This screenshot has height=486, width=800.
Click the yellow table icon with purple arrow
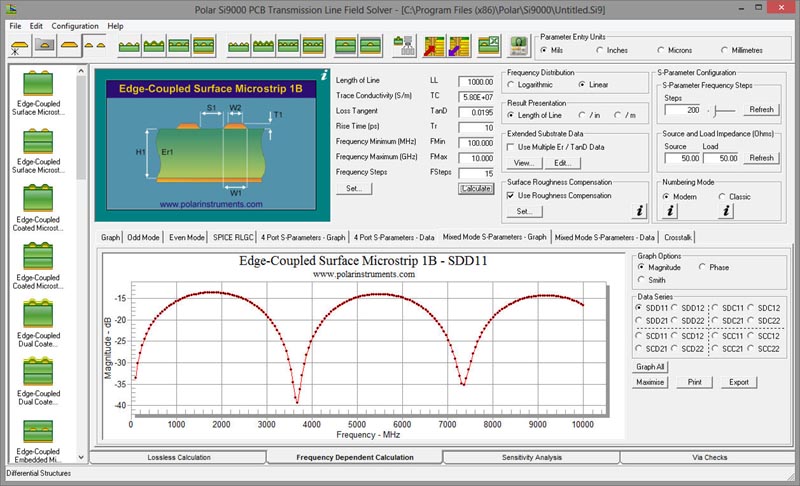click(459, 46)
